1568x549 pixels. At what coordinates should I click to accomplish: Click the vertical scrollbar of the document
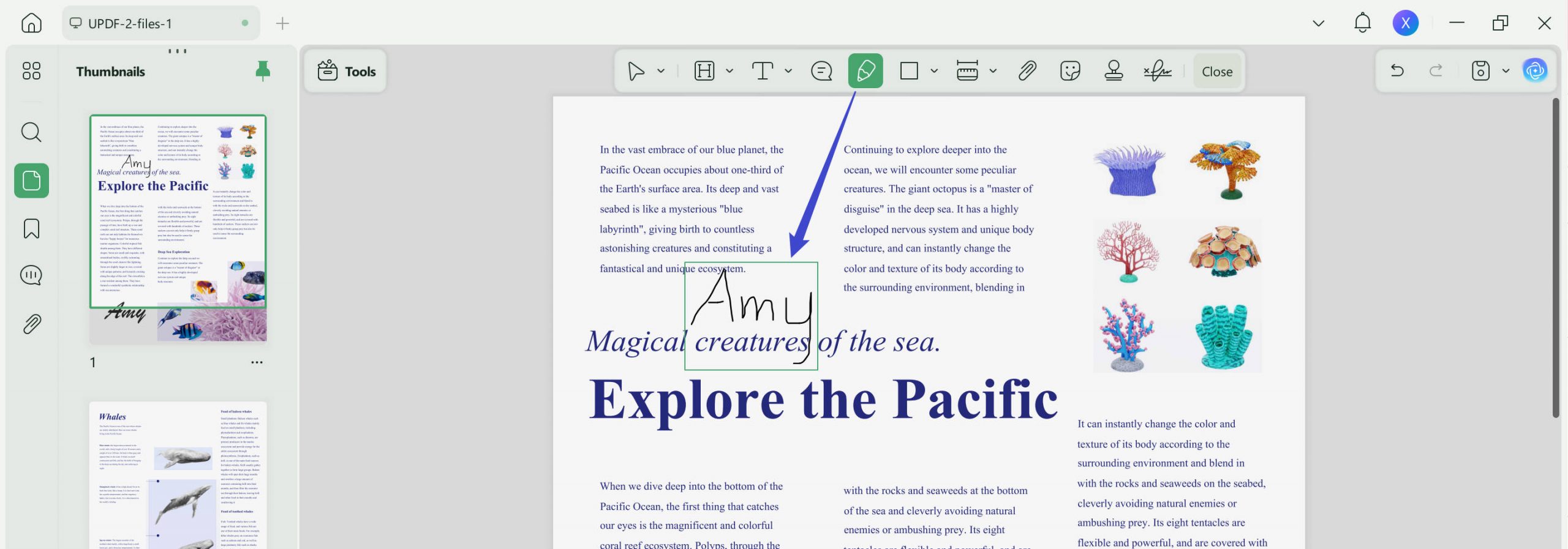(x=1556, y=257)
